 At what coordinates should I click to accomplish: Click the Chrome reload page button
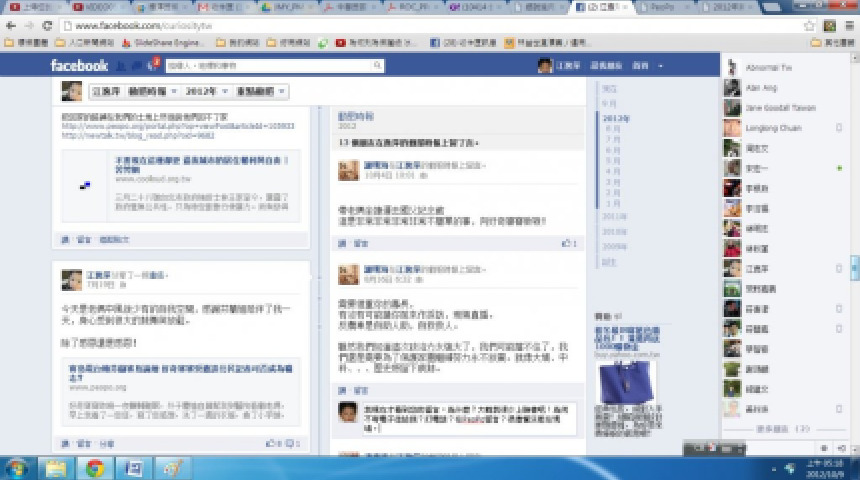[x=47, y=25]
